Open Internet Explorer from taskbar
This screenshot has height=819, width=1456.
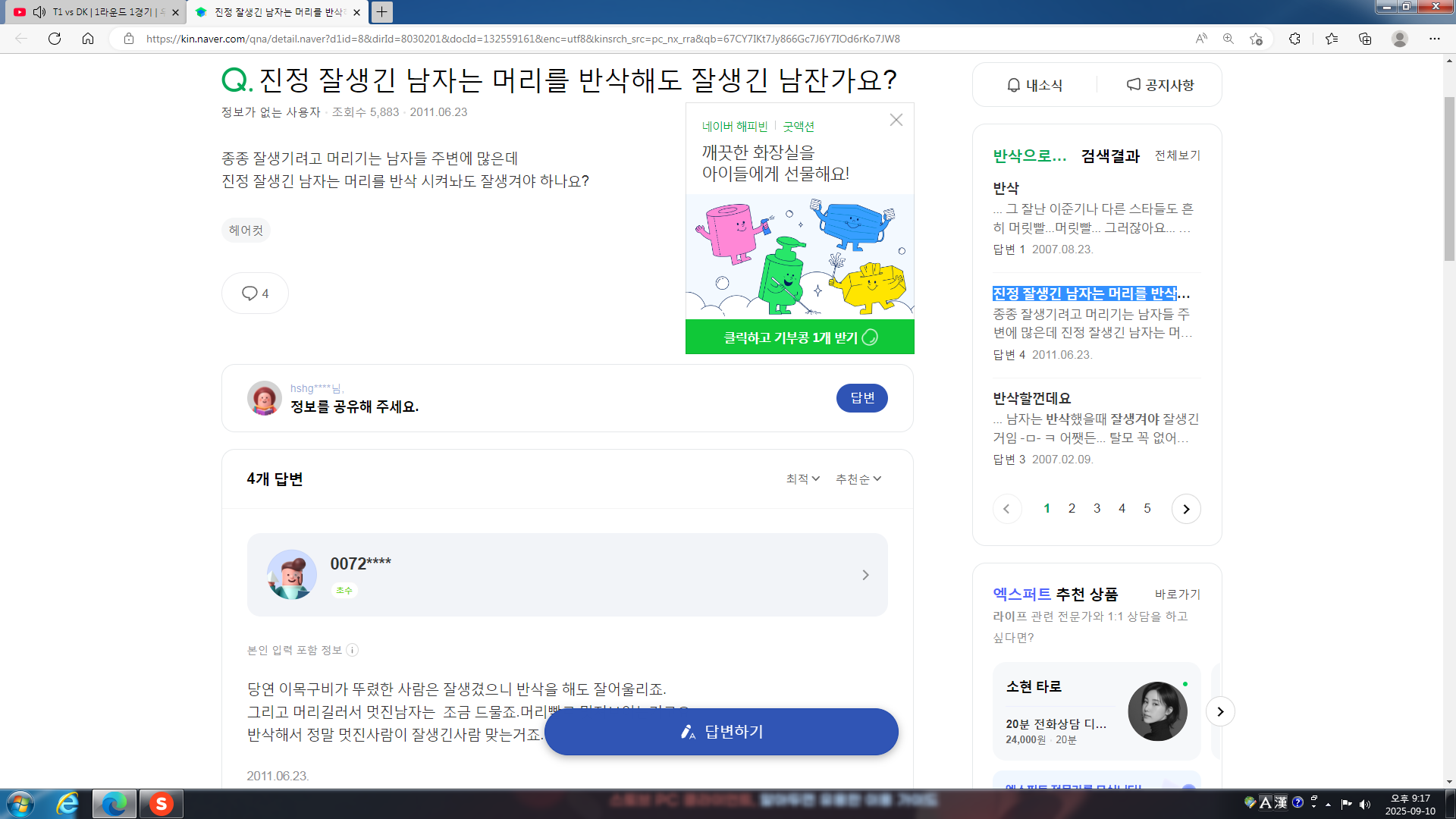tap(67, 804)
